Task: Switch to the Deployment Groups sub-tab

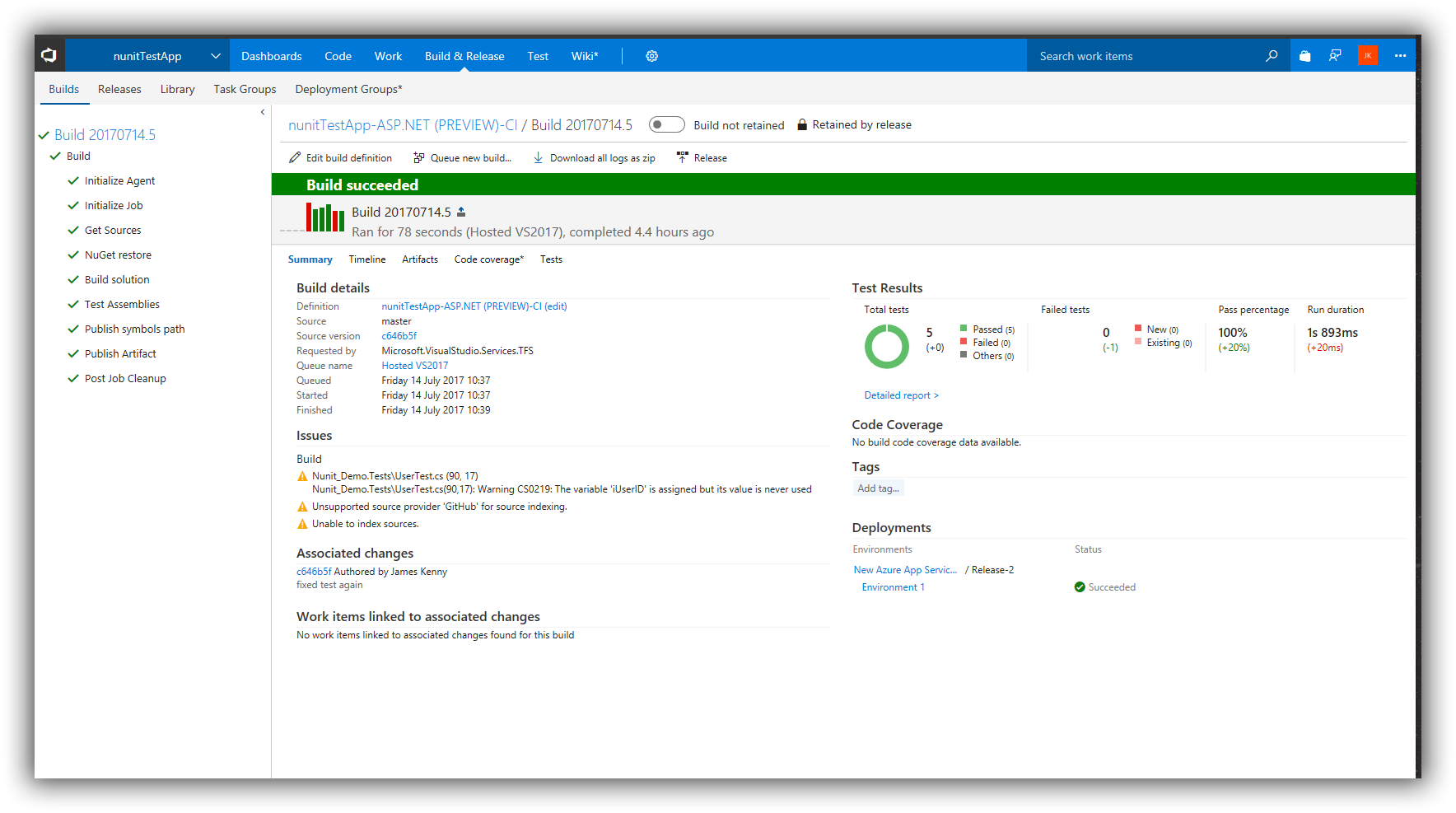Action: pyautogui.click(x=348, y=89)
